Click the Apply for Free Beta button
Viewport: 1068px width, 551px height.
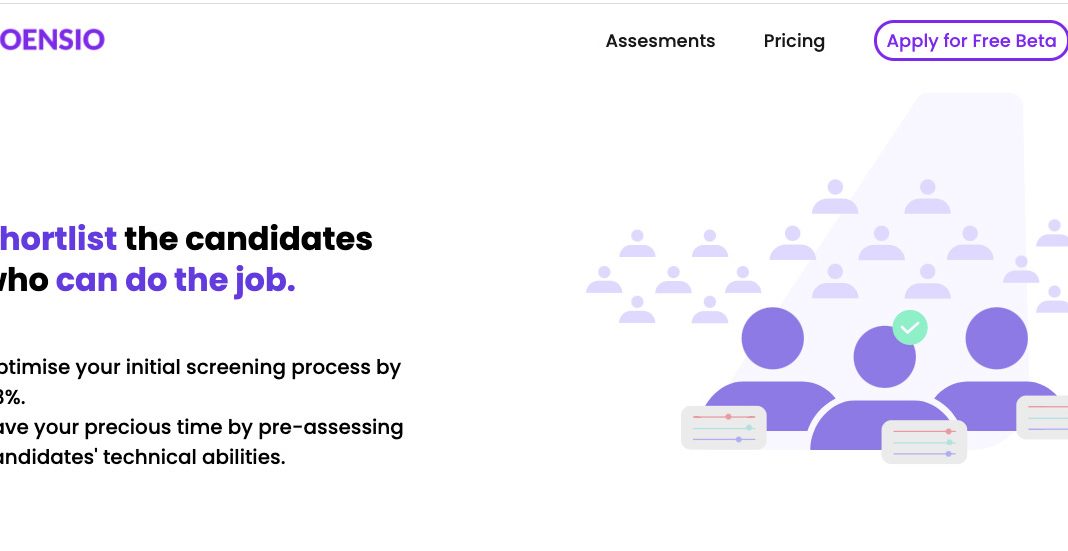coord(971,41)
